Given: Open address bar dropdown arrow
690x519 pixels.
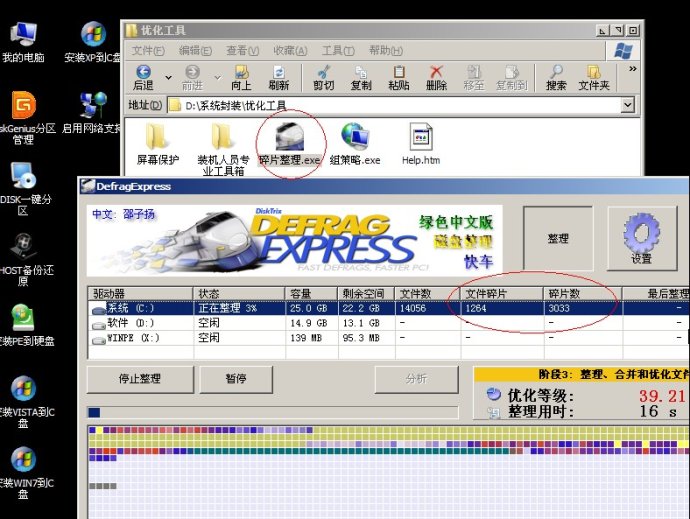Looking at the screenshot, I should (x=628, y=105).
